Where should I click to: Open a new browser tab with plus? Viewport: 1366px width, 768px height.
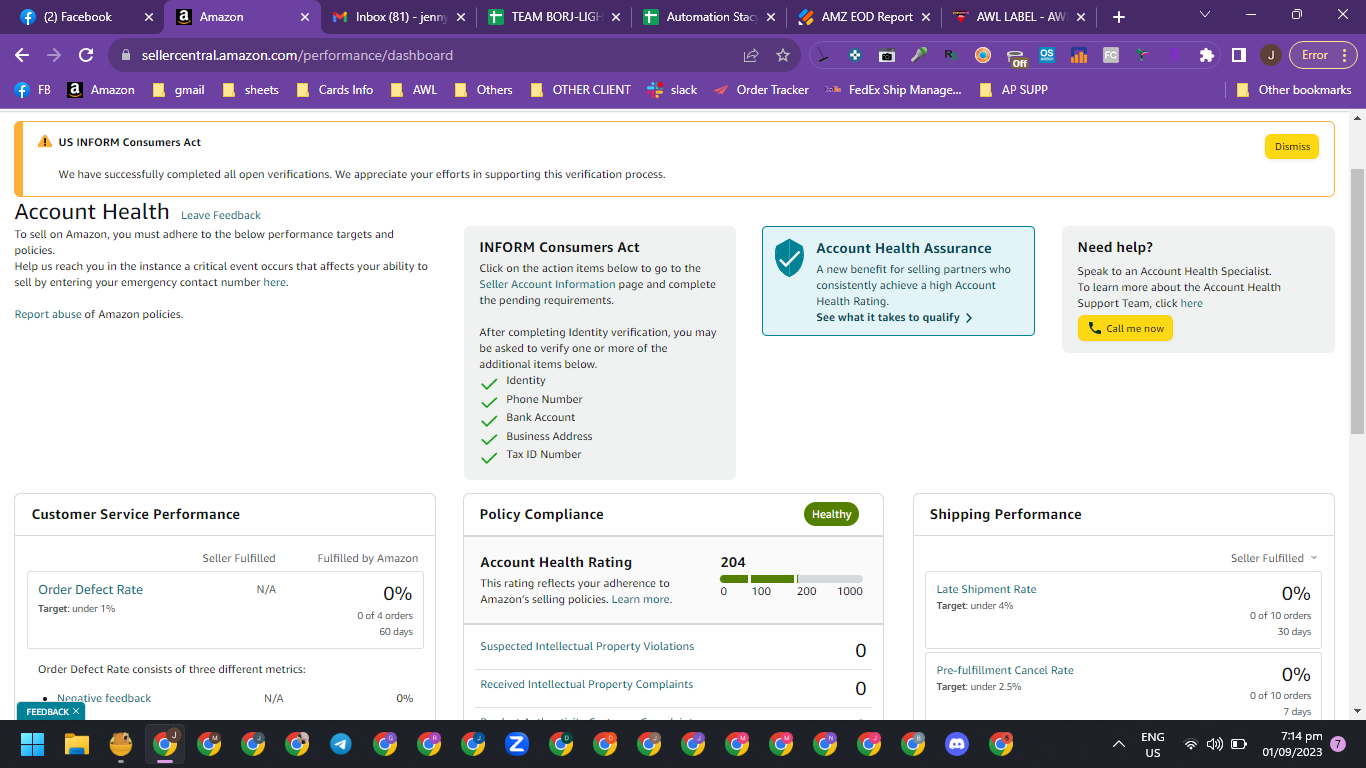1119,17
